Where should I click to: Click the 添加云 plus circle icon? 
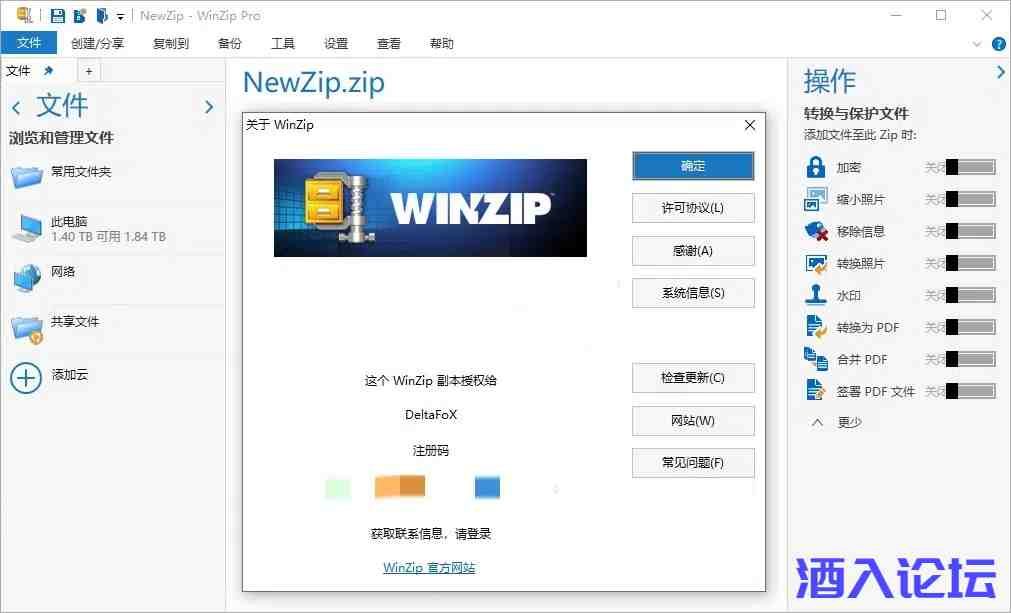26,378
